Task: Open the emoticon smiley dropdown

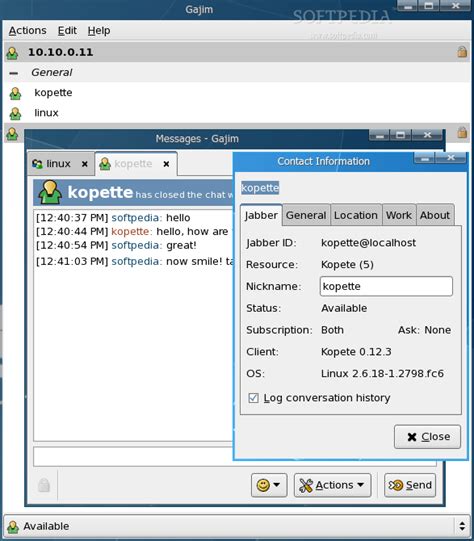Action: pos(269,485)
